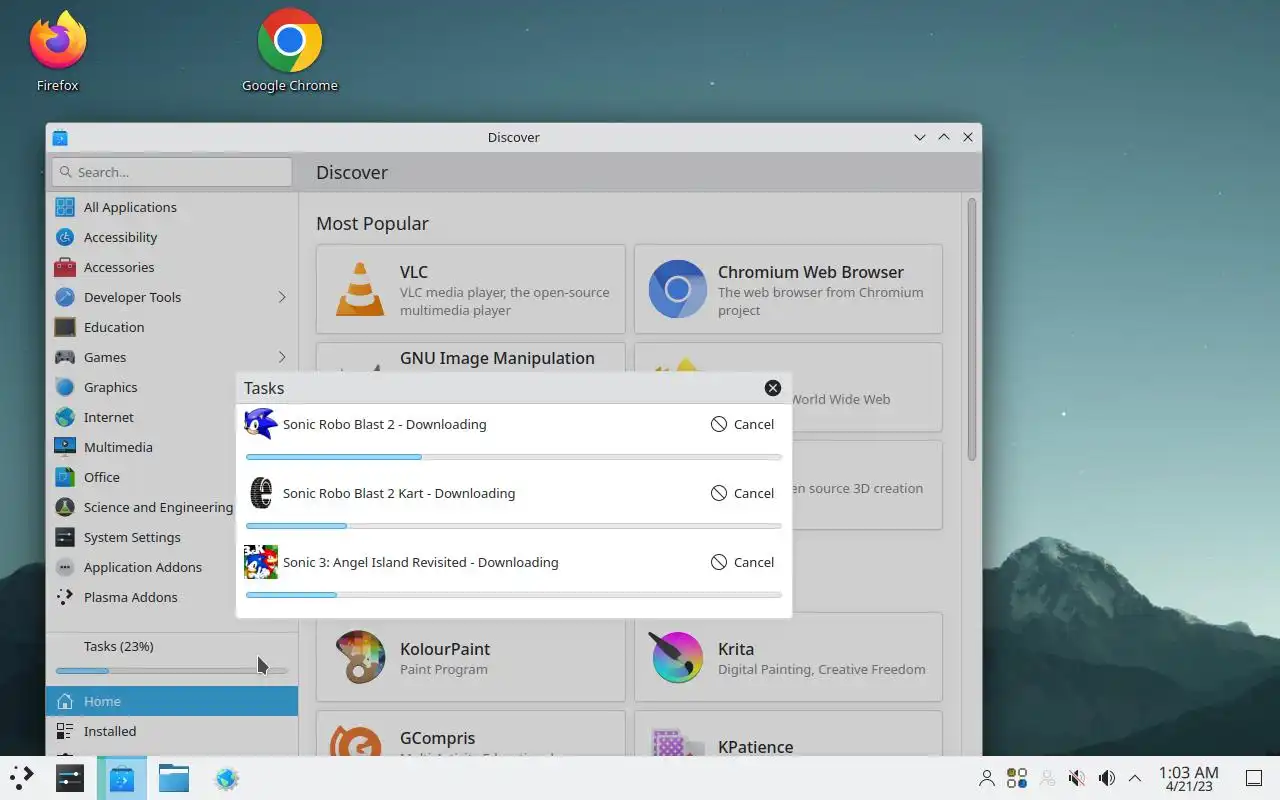Open the Internet category label
The image size is (1280, 800).
coord(109,417)
